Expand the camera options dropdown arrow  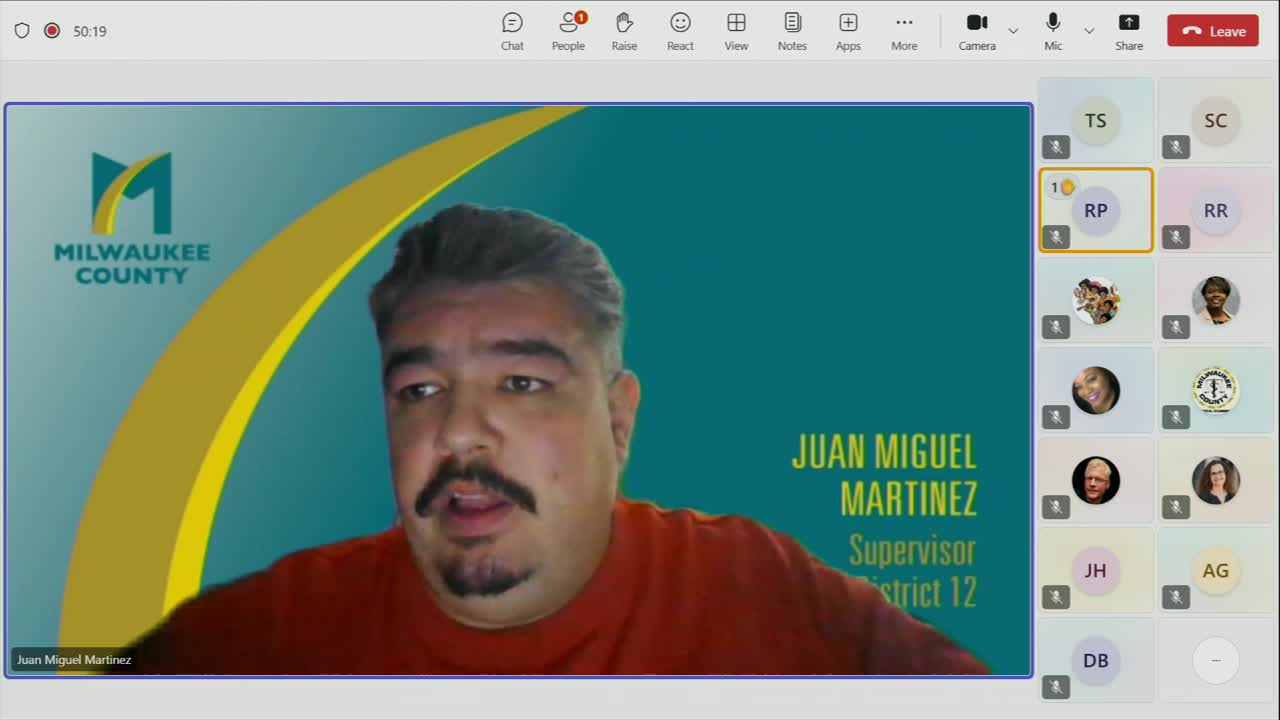pyautogui.click(x=1013, y=31)
